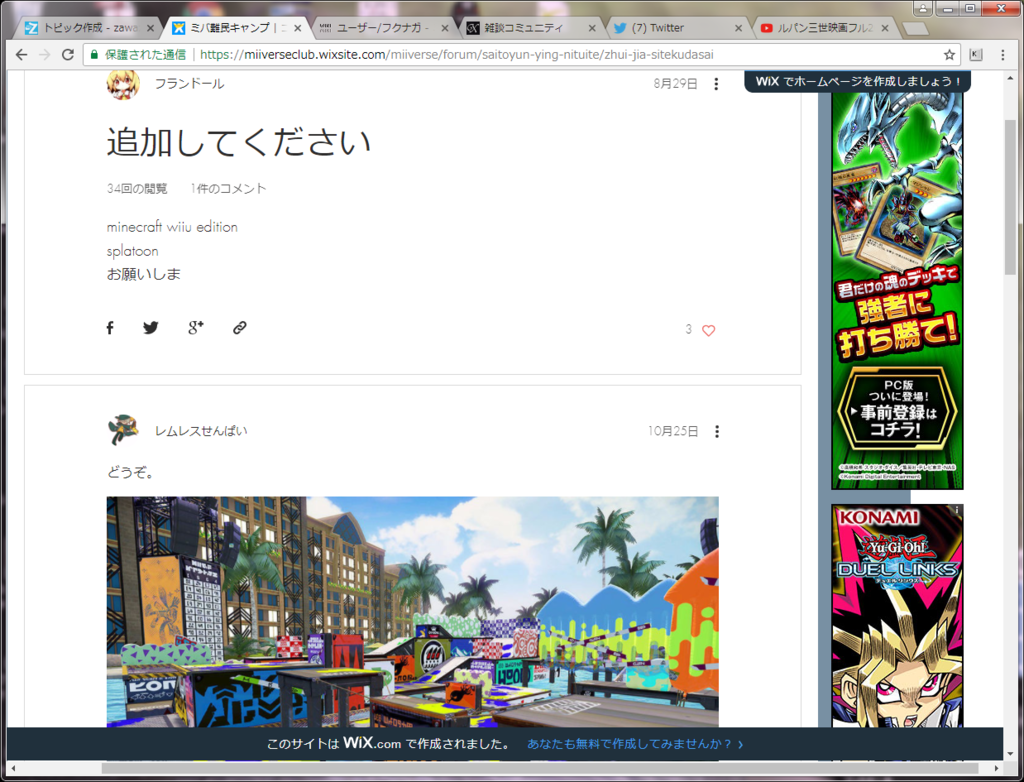Click the 8月29日 post date
Screen dimensions: 1024x782
pos(675,84)
